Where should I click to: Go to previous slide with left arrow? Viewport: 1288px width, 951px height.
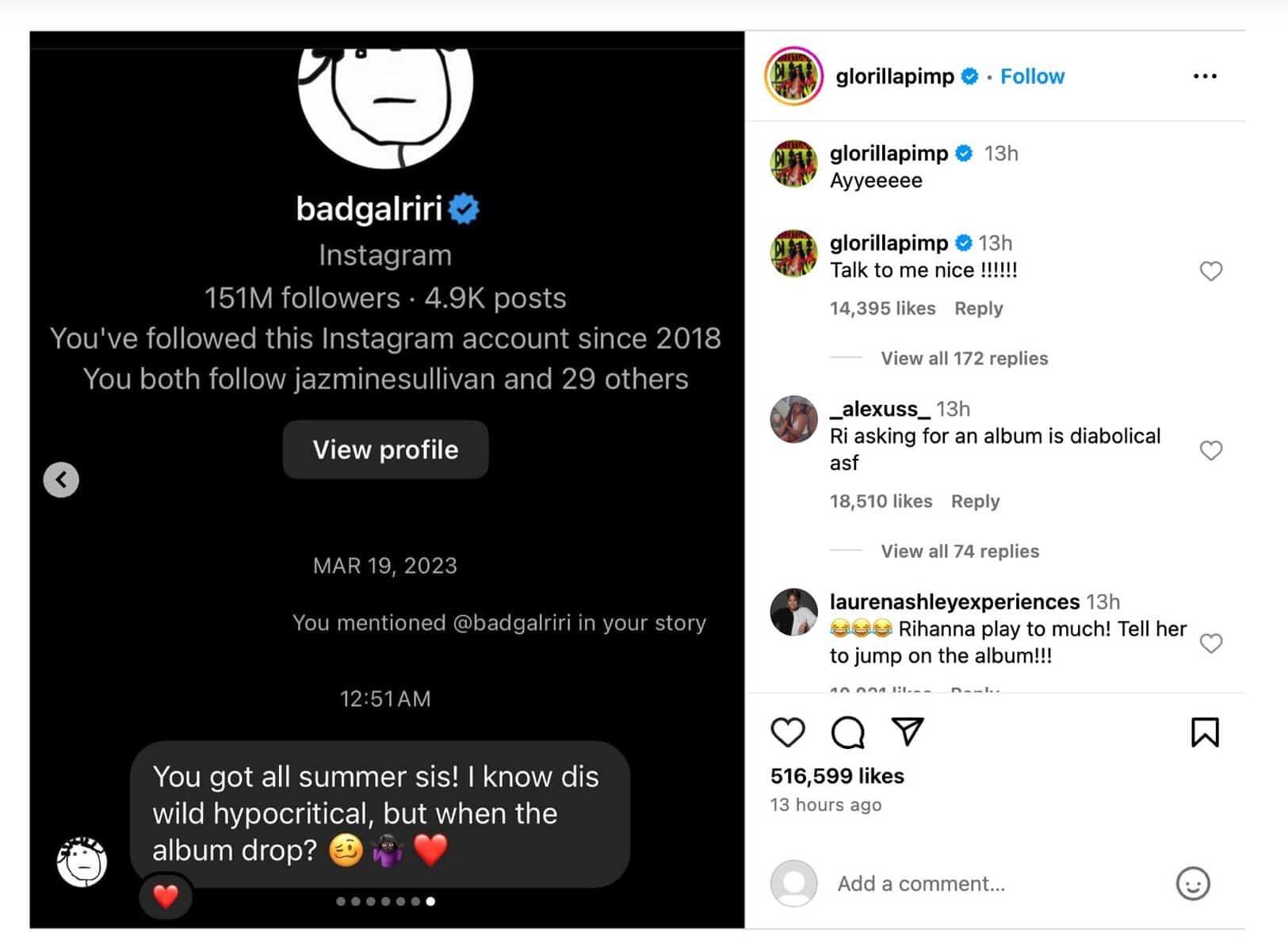[x=61, y=479]
